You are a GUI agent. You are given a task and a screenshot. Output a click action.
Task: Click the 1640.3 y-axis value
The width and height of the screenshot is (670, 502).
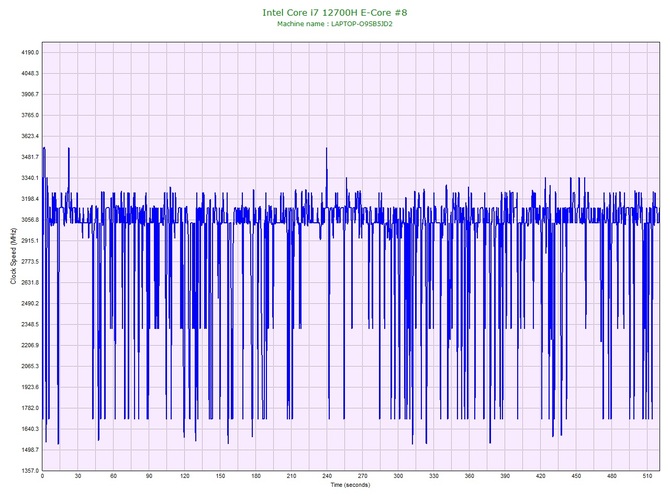30,429
